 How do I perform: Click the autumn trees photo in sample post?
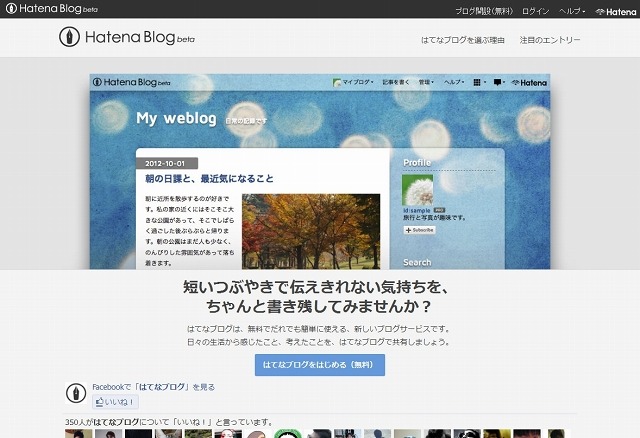[x=311, y=231]
